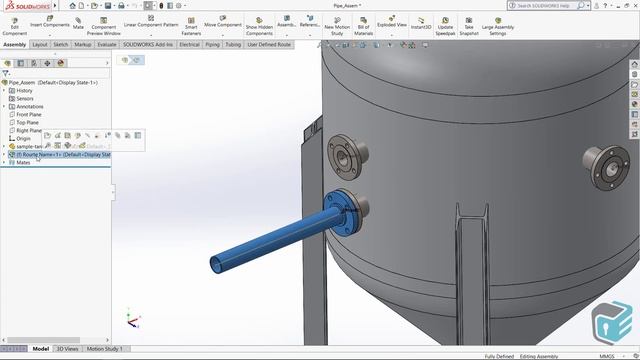Open Insert Components command
The image size is (640, 360).
50,22
